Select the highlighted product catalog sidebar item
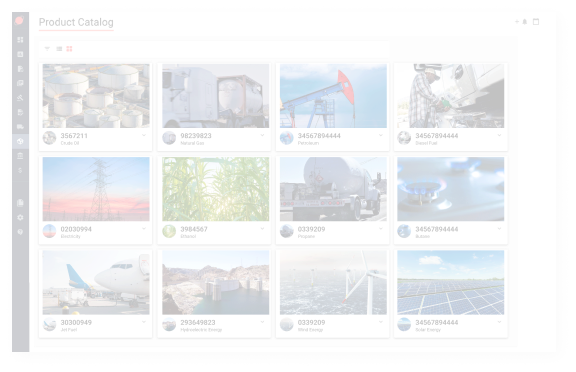The width and height of the screenshot is (576, 372). pyautogui.click(x=20, y=141)
